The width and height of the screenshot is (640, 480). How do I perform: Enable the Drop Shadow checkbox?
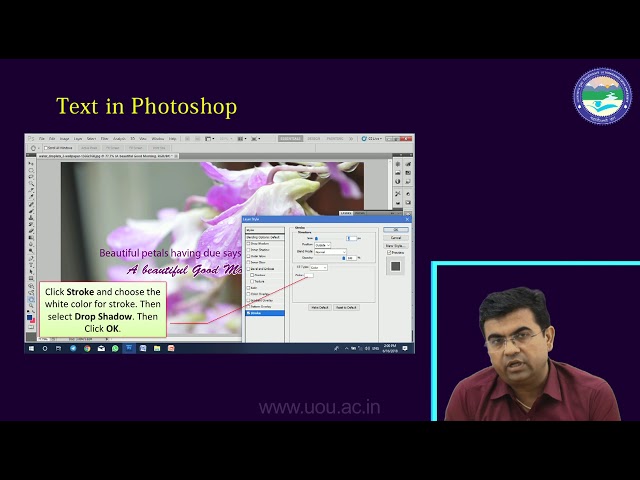[x=248, y=243]
